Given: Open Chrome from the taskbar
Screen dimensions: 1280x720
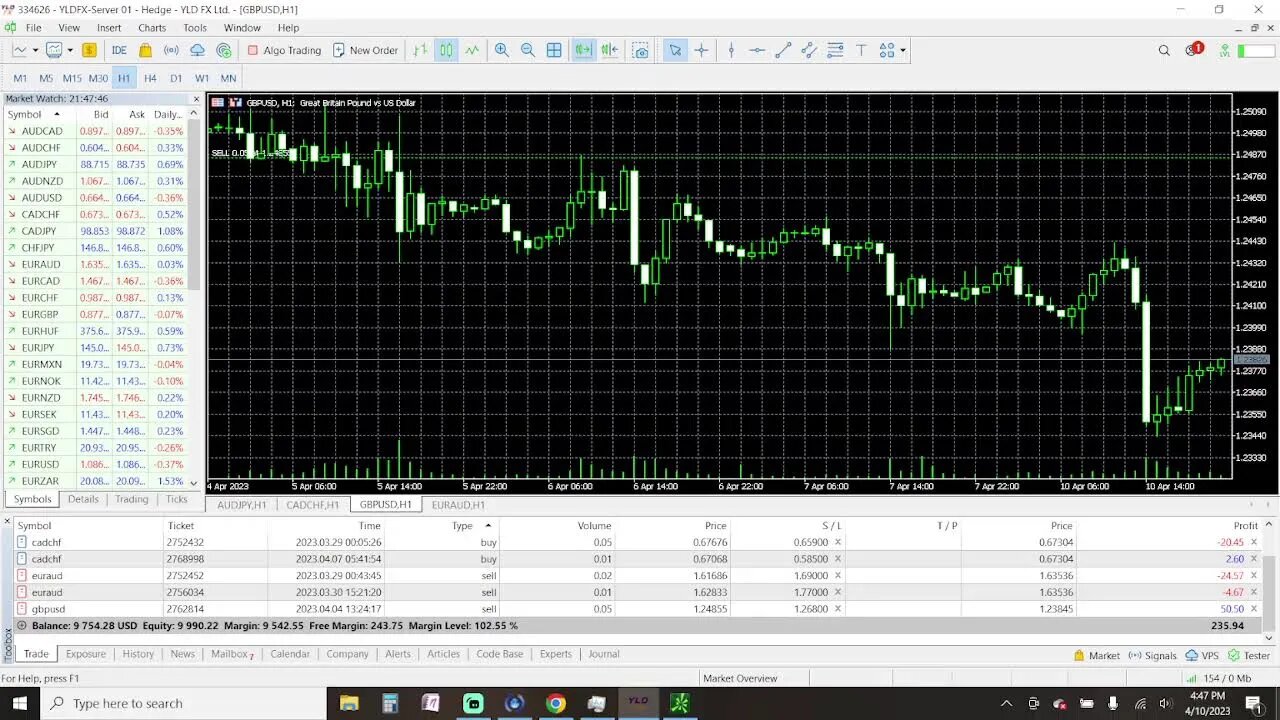Looking at the screenshot, I should pos(555,703).
